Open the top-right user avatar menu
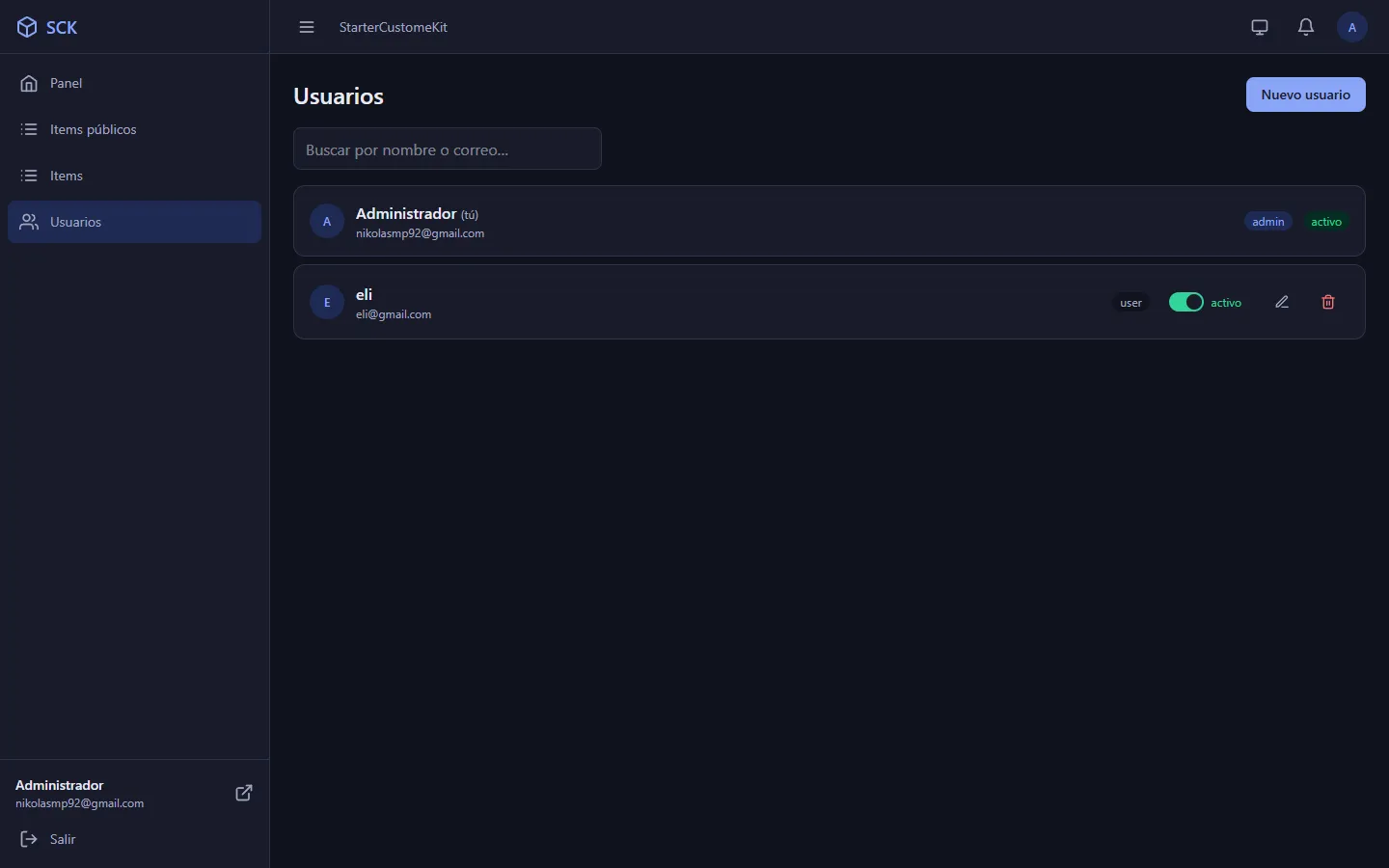The height and width of the screenshot is (868, 1389). tap(1352, 27)
